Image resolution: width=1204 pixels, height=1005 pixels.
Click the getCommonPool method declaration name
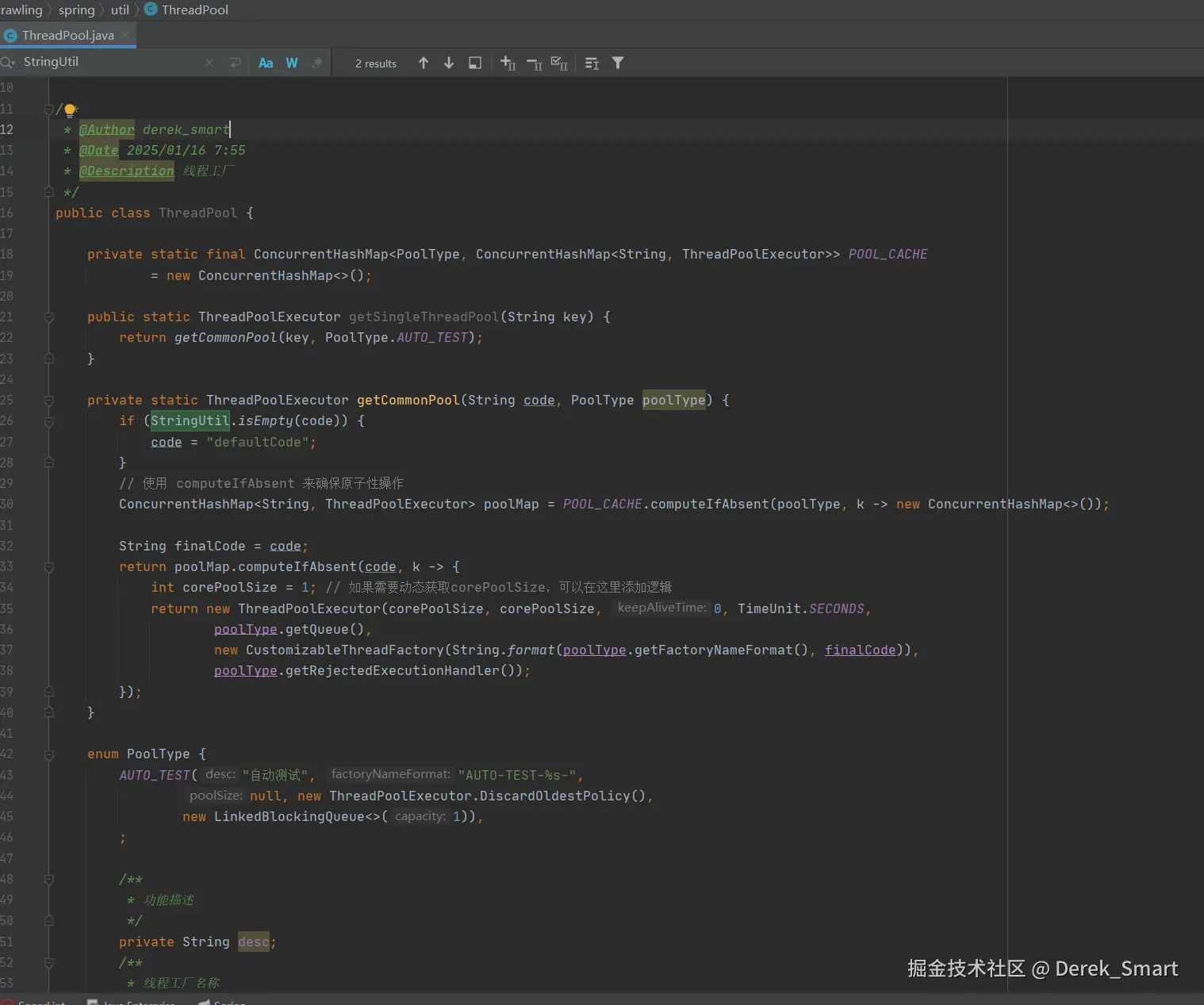408,401
